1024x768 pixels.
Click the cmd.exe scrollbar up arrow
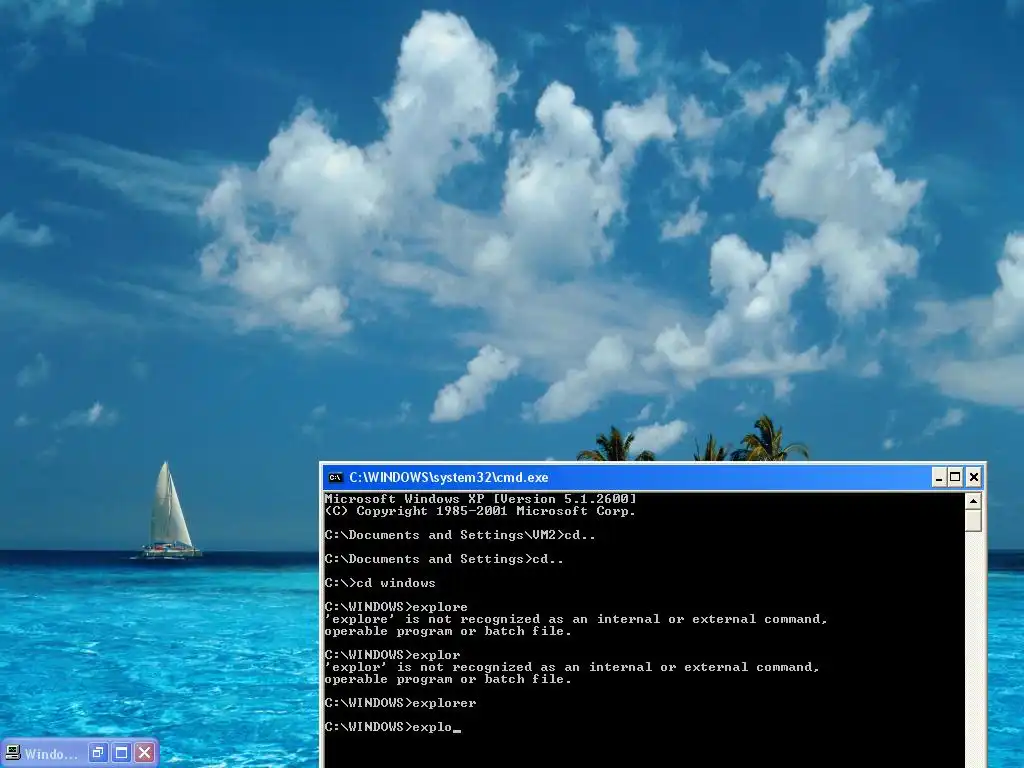pos(973,502)
